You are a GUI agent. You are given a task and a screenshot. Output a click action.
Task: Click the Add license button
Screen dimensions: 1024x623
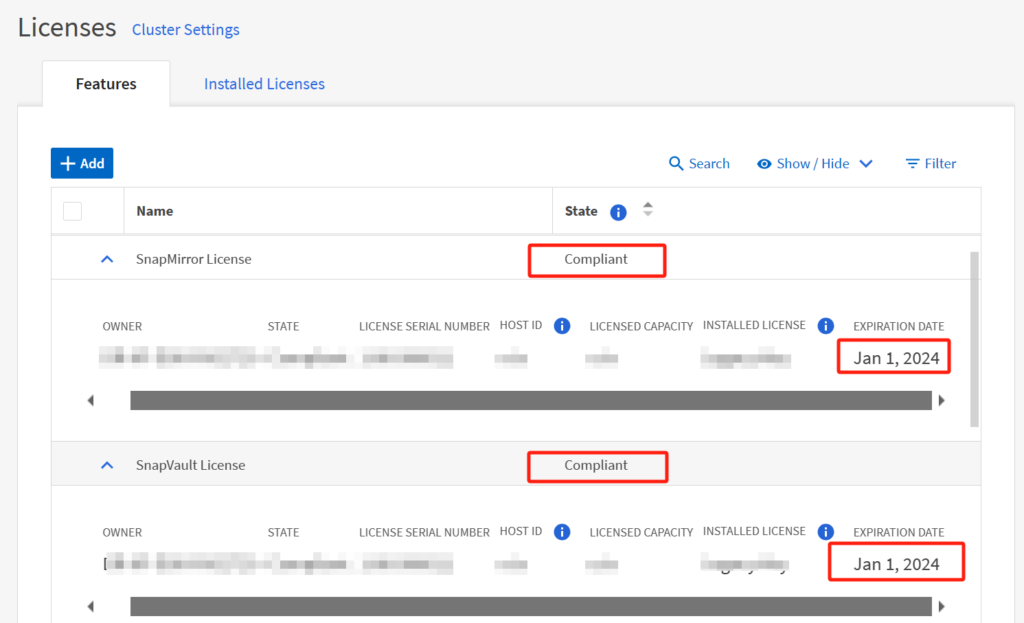click(x=82, y=163)
